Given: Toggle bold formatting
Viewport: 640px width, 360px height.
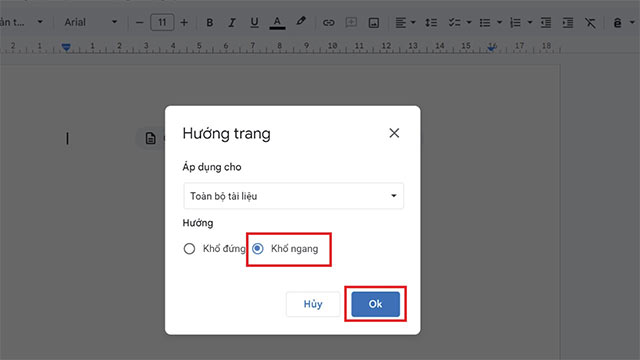Looking at the screenshot, I should click(209, 22).
